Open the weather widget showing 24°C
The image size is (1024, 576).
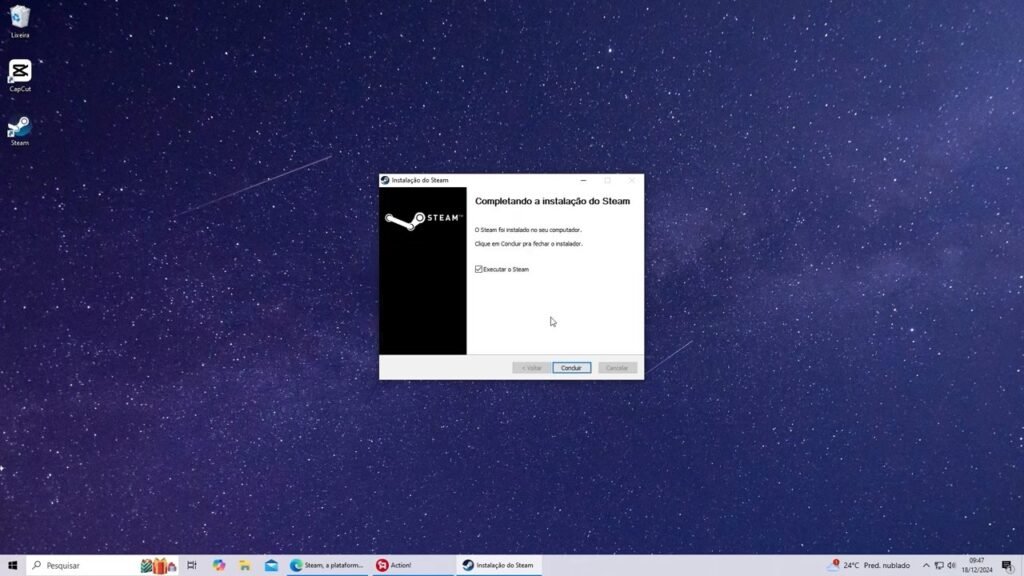pyautogui.click(x=869, y=566)
